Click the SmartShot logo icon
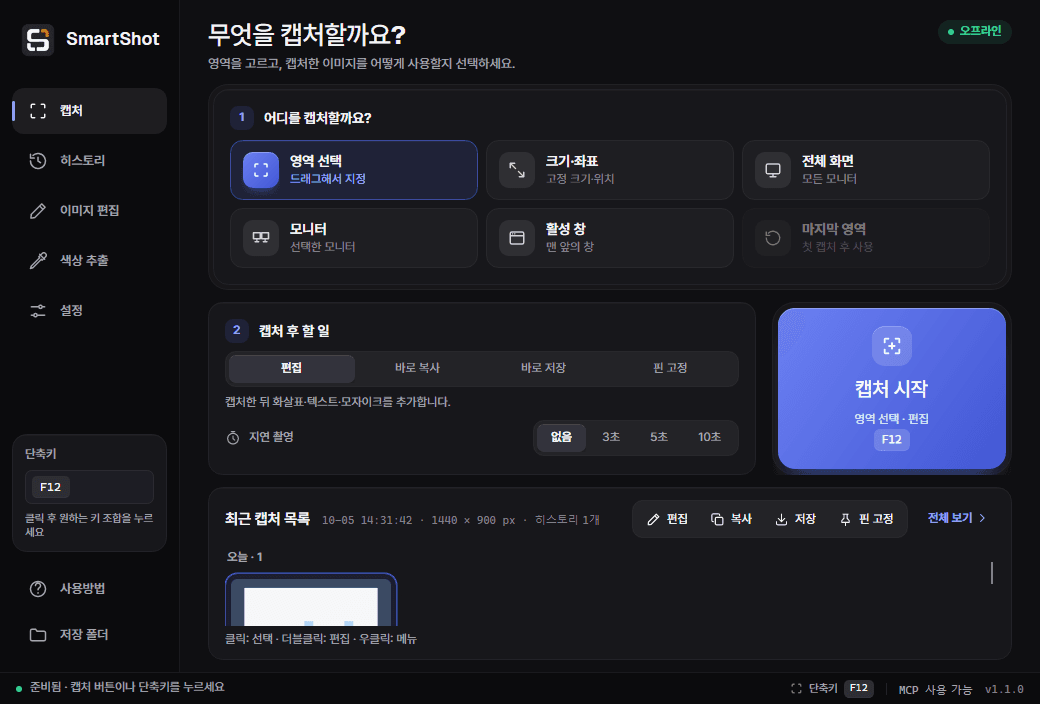 [x=38, y=39]
